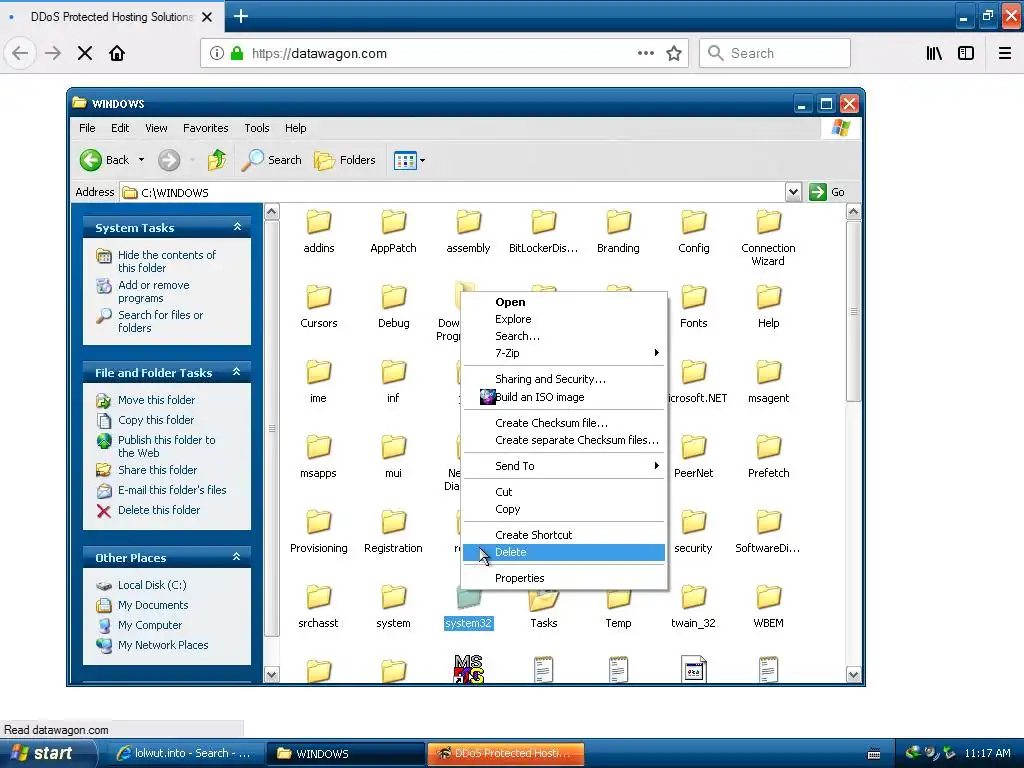Select the PeerNet folder

[694, 456]
